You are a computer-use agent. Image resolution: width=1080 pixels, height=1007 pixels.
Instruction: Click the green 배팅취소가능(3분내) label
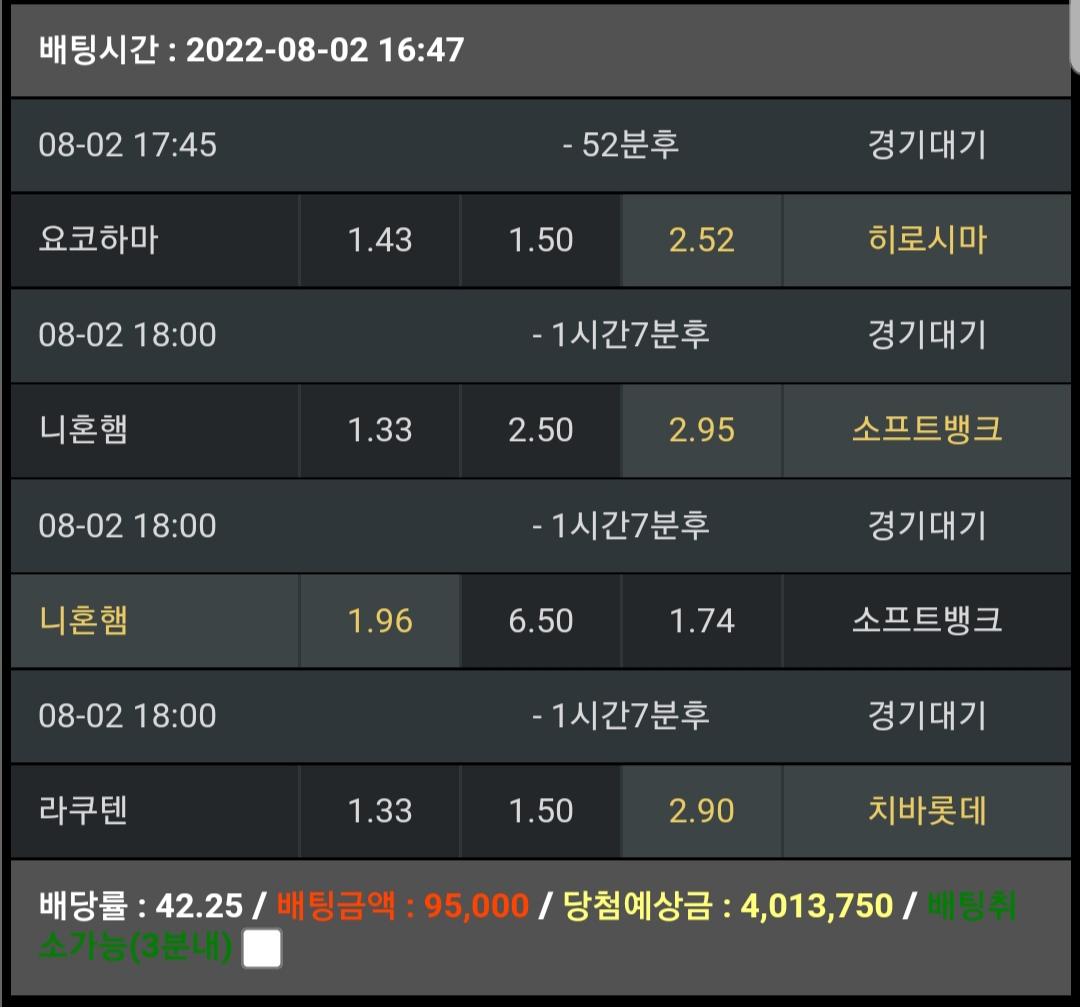pos(528,926)
